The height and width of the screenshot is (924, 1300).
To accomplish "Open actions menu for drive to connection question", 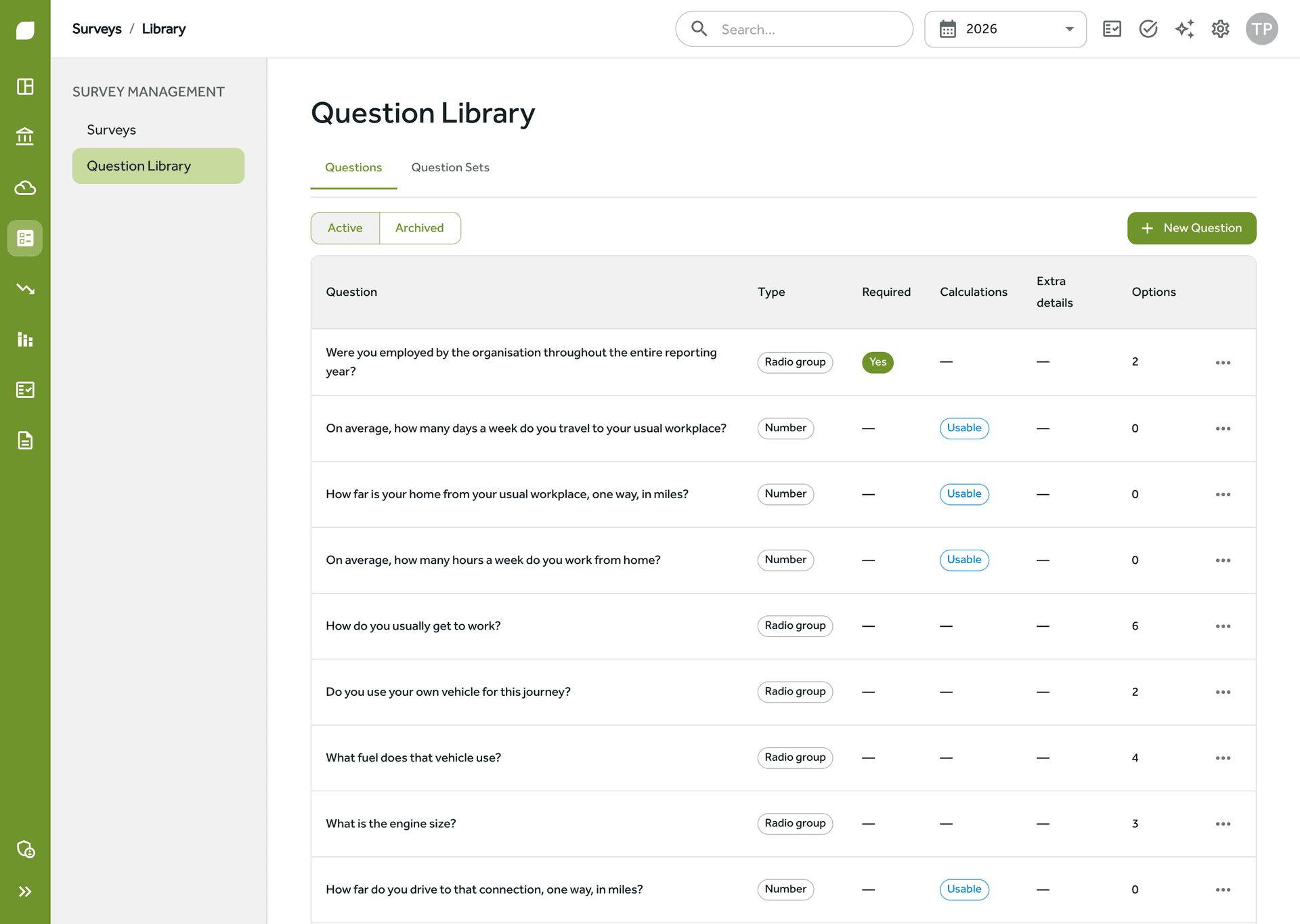I will [x=1223, y=890].
